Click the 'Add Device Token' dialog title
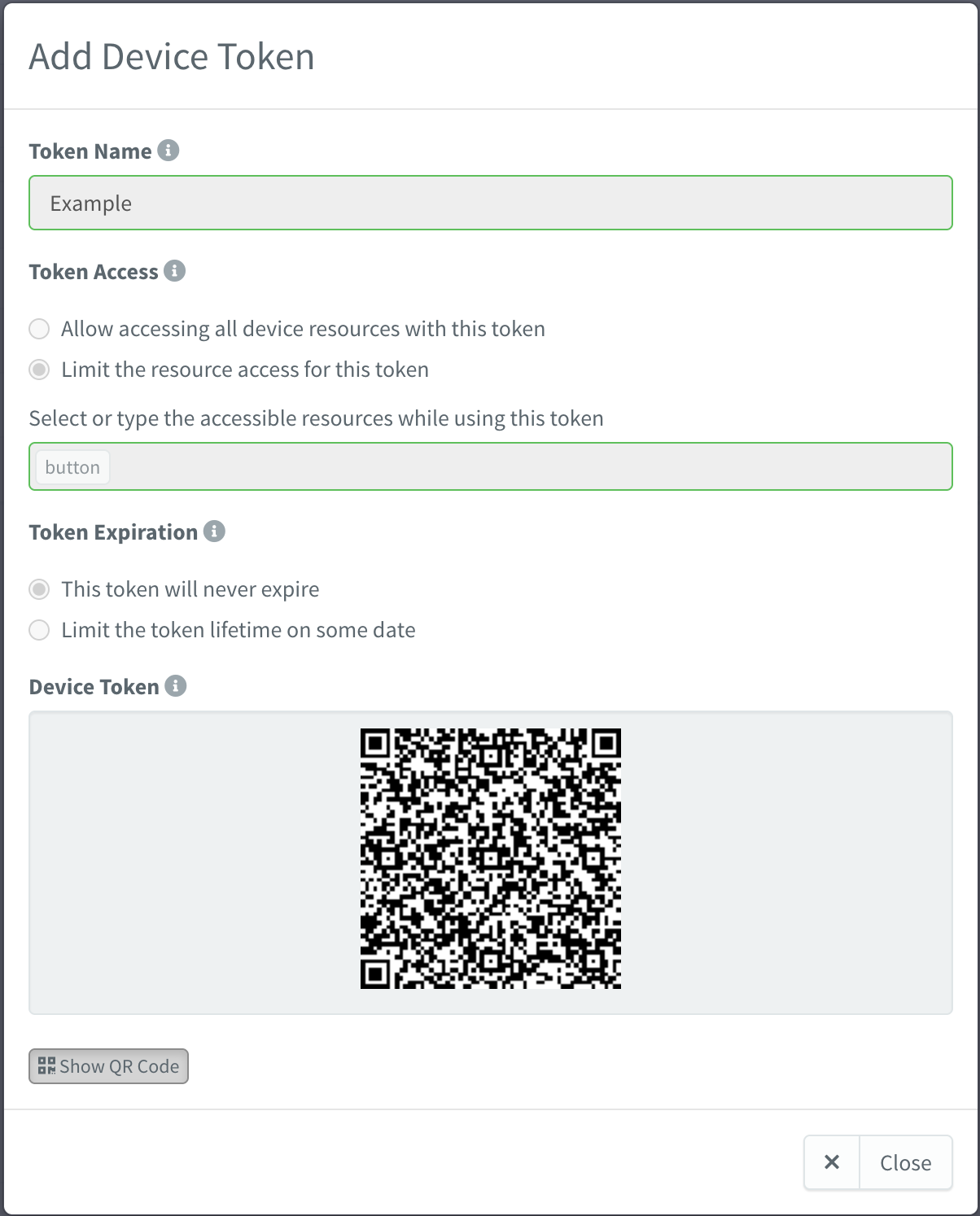Screen dimensions: 980x1216 click(x=172, y=57)
